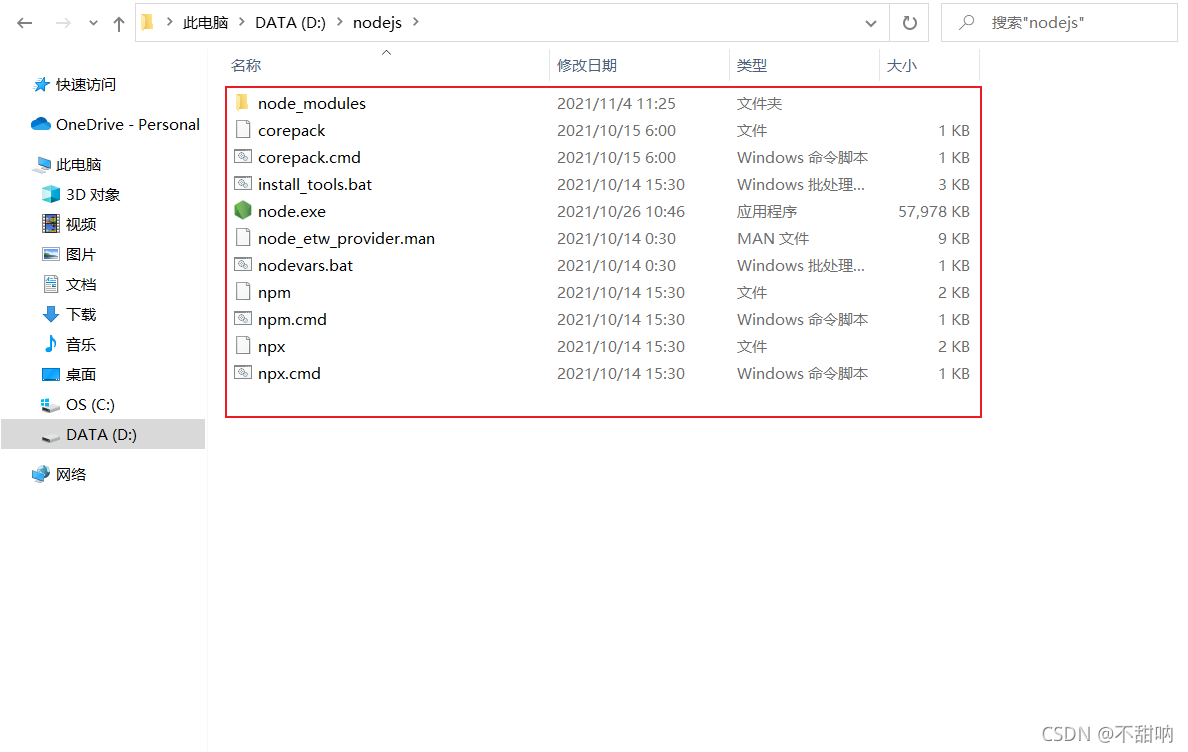Go up one folder level

(119, 23)
